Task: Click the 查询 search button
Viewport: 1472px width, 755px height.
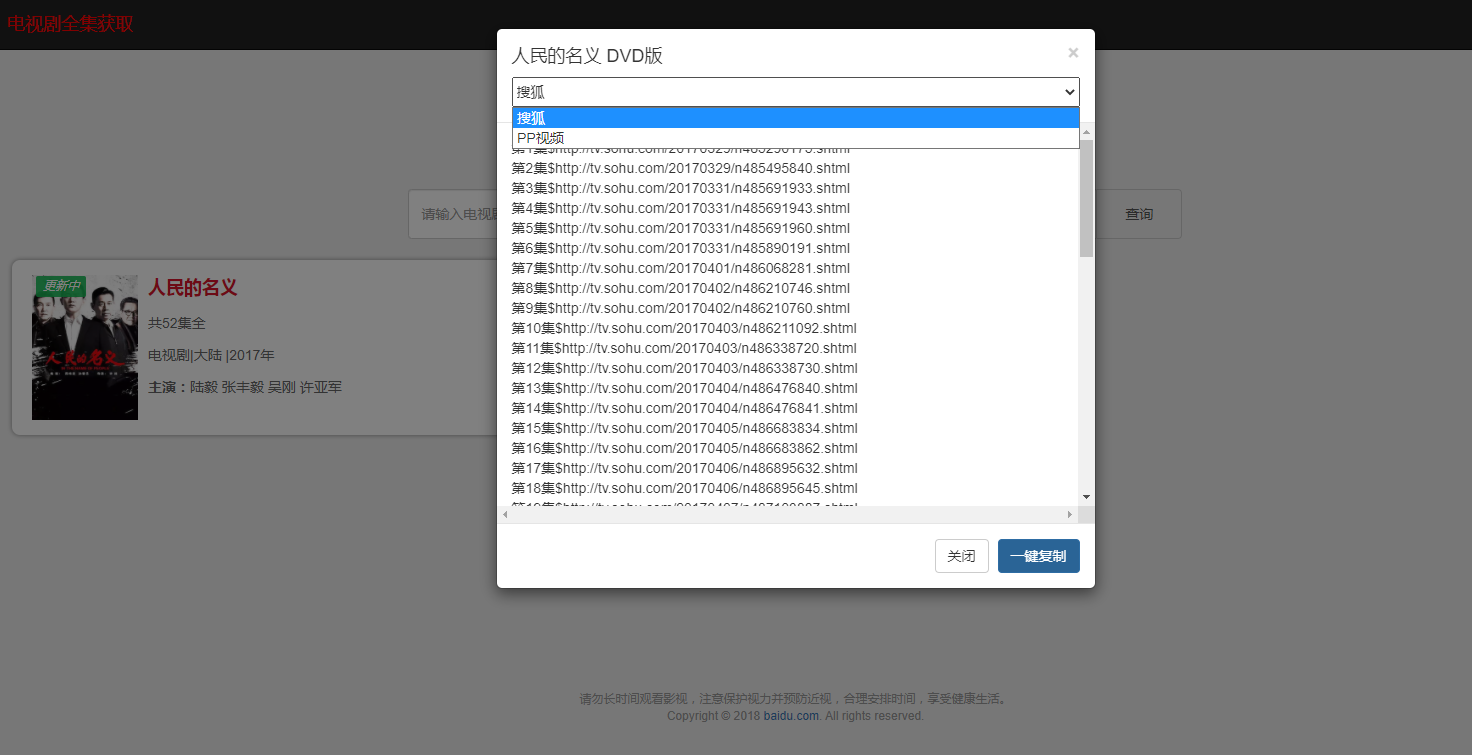Action: pyautogui.click(x=1139, y=214)
